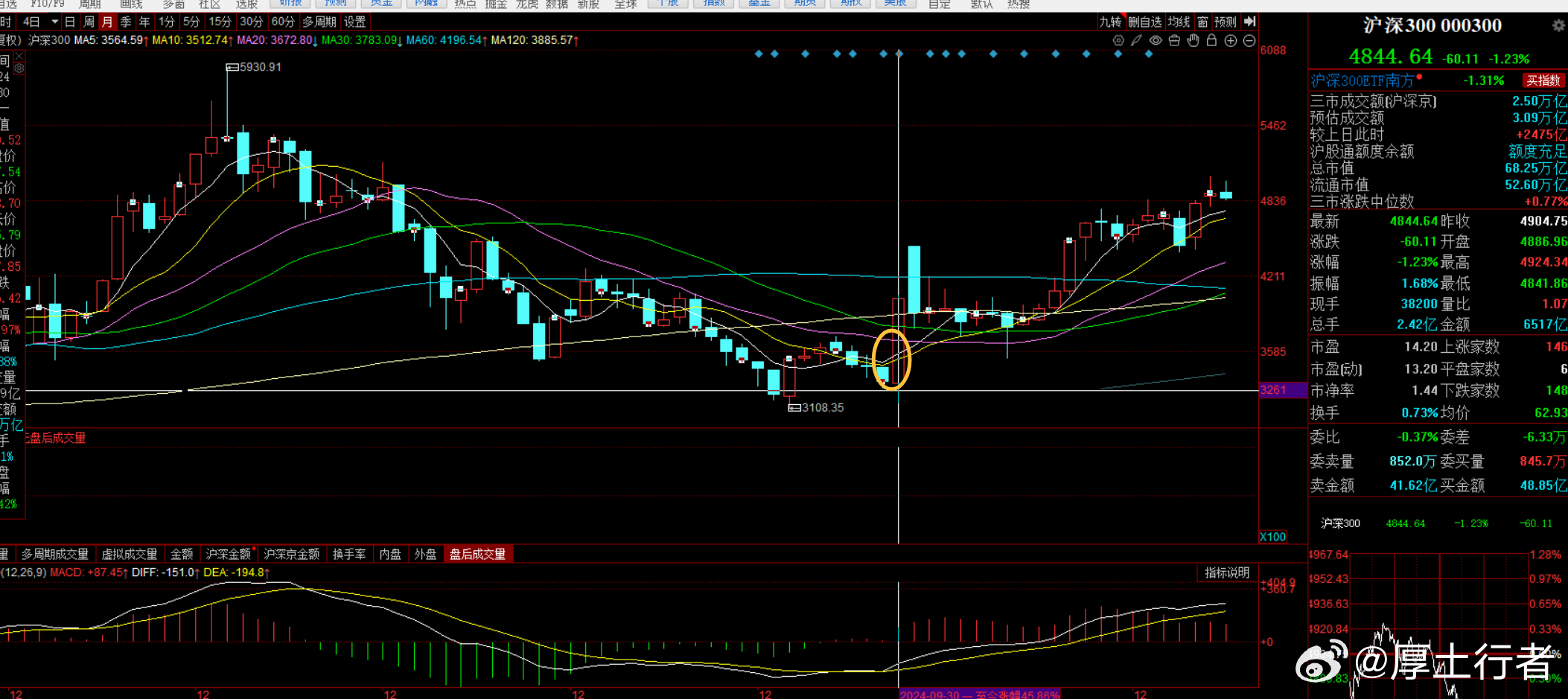Screen dimensions: 1568x699
Task: Open the chart settings gear icon
Action: coord(1118,41)
